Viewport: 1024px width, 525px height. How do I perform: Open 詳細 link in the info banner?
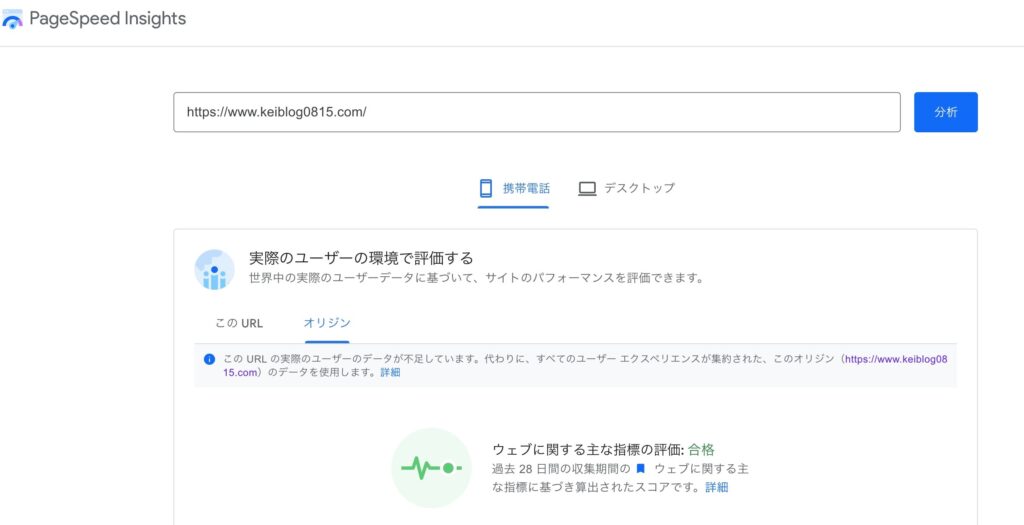tap(390, 373)
